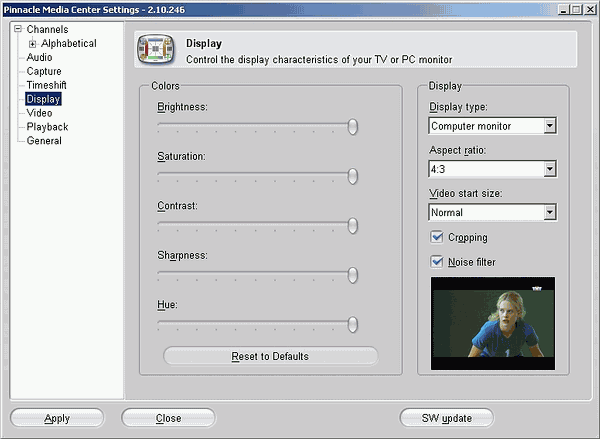This screenshot has height=439, width=600.
Task: Open the Video start size dropdown arrow
Action: coord(550,212)
